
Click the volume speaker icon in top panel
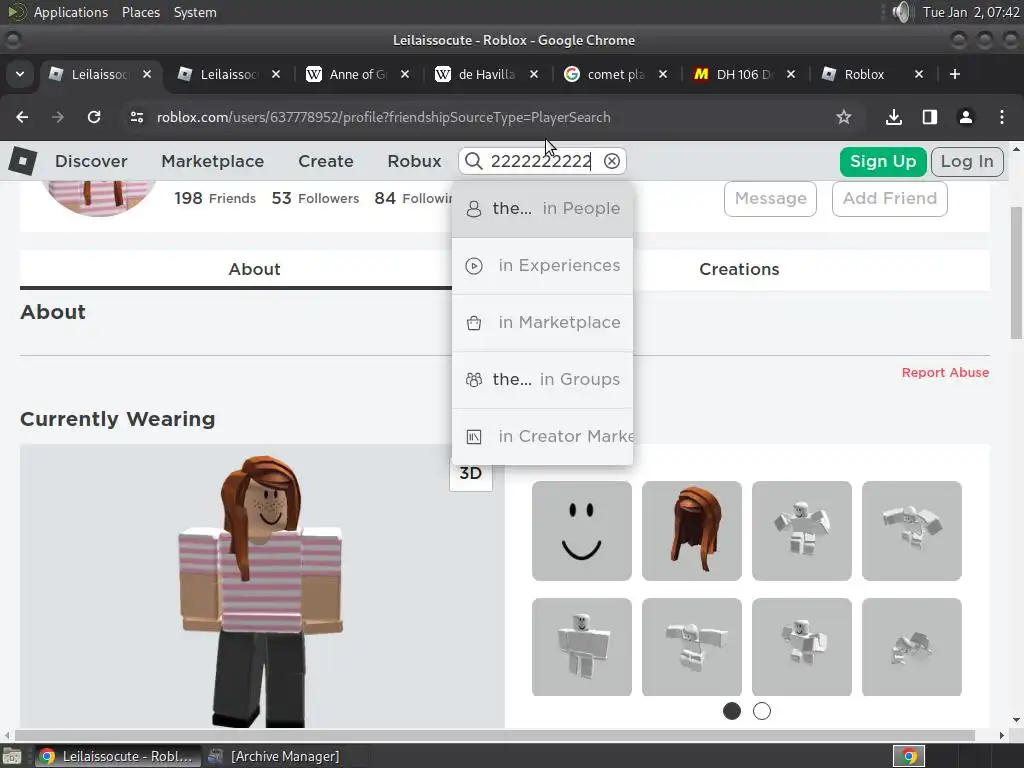click(x=902, y=12)
